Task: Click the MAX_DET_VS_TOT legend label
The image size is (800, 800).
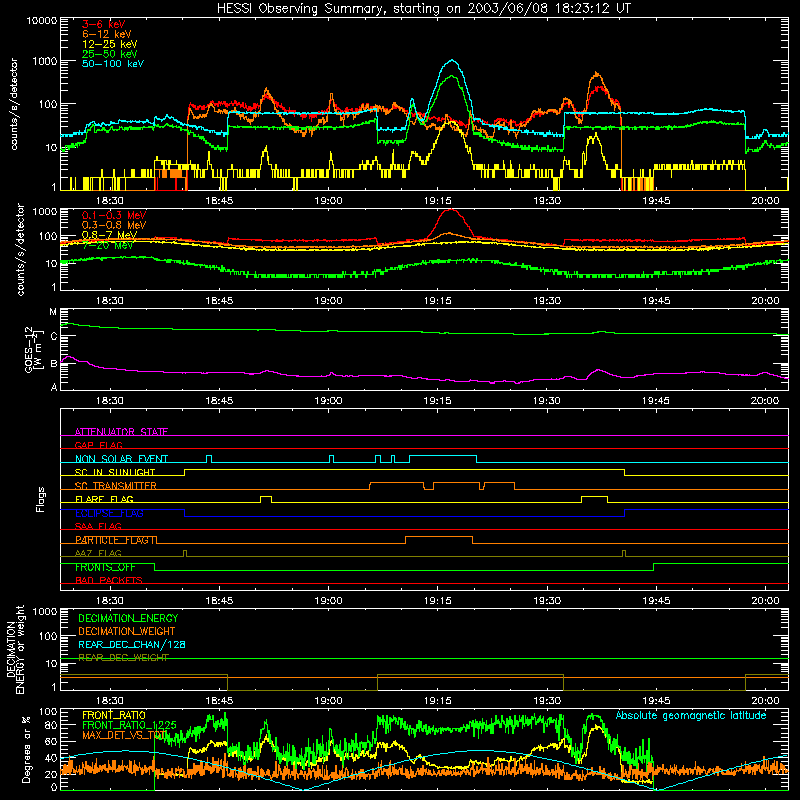Action: [125, 735]
